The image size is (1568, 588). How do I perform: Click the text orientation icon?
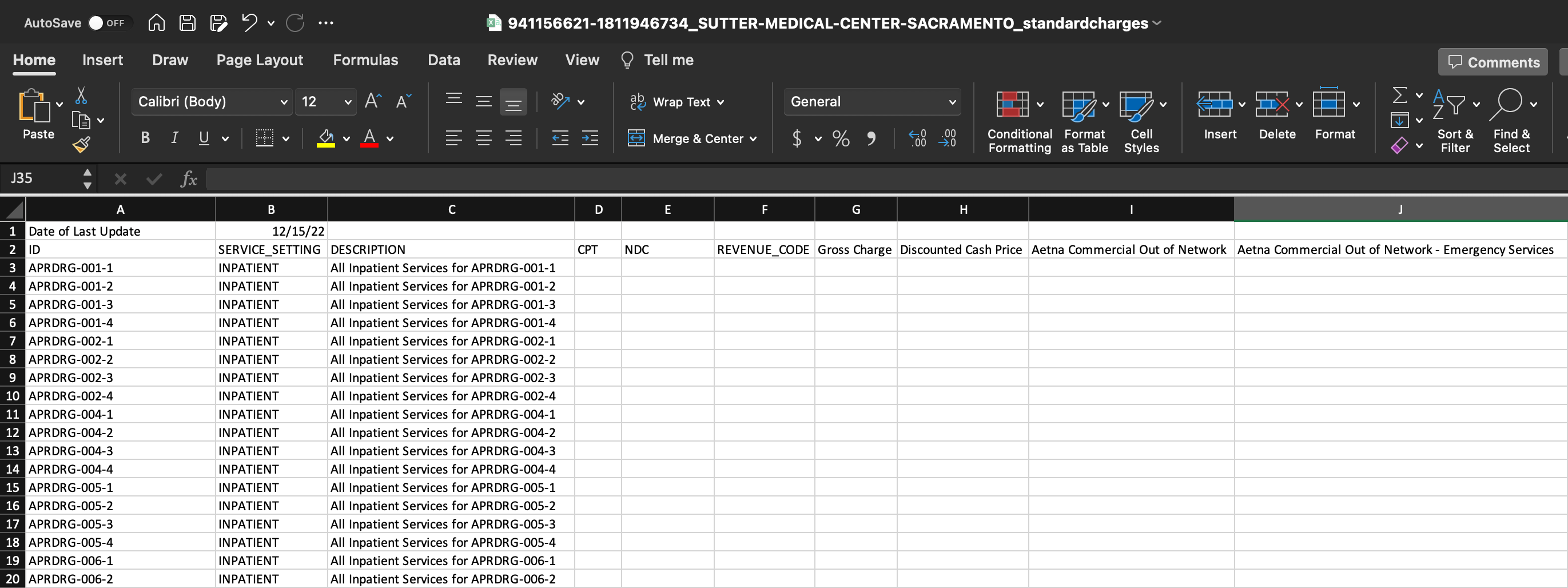pyautogui.click(x=560, y=101)
